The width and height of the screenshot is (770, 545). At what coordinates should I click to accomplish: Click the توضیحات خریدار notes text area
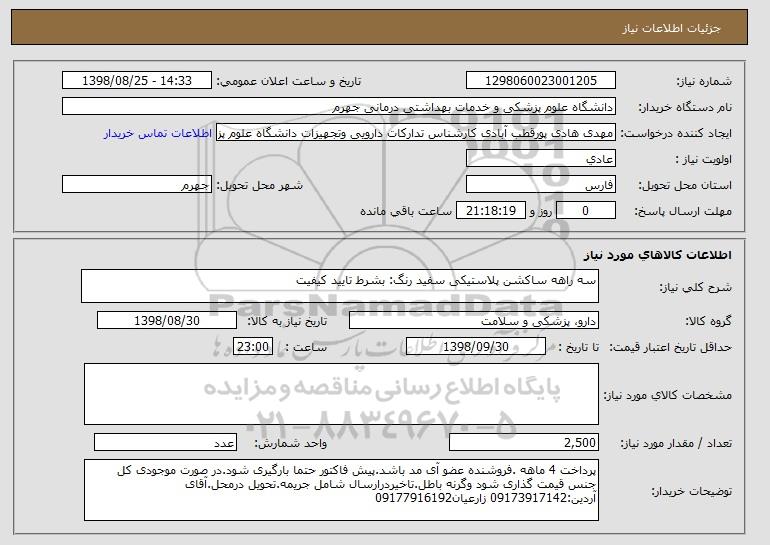tap(341, 490)
